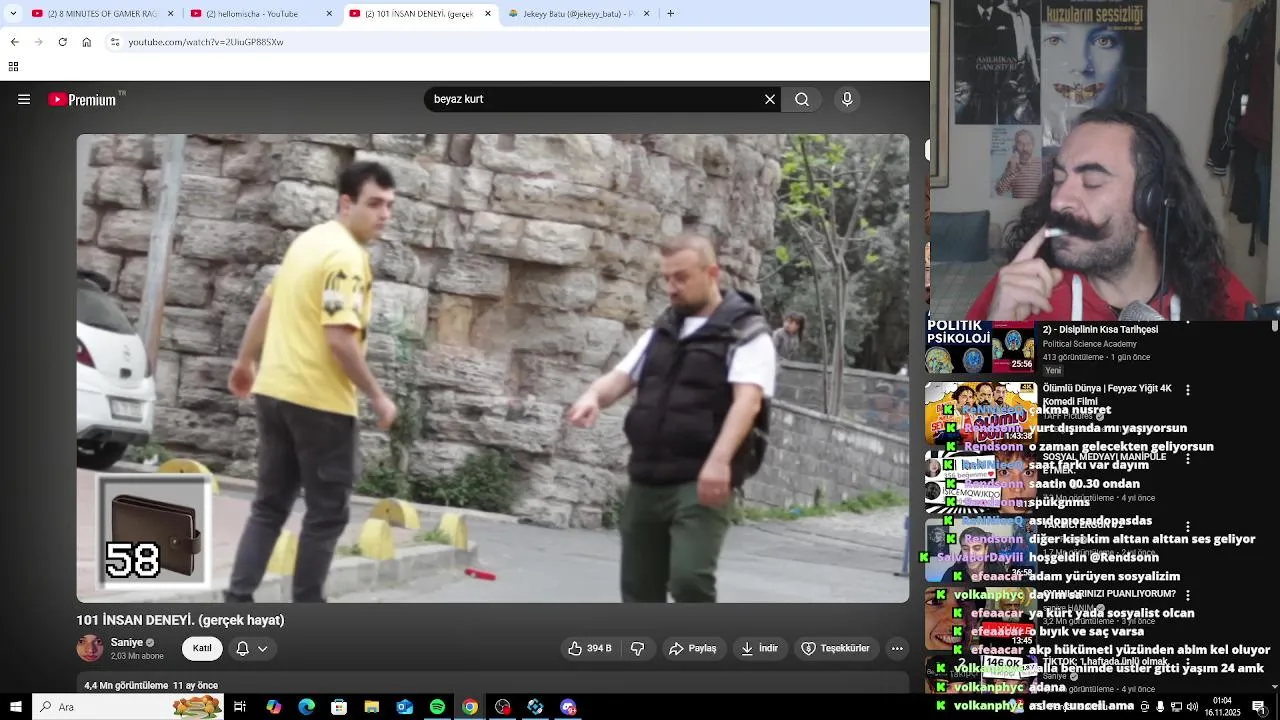Screen dimensions: 1280x720
Task: Open options for 'SOSYAL MEDYAYI MANİPÜLE' video
Action: pyautogui.click(x=1188, y=458)
